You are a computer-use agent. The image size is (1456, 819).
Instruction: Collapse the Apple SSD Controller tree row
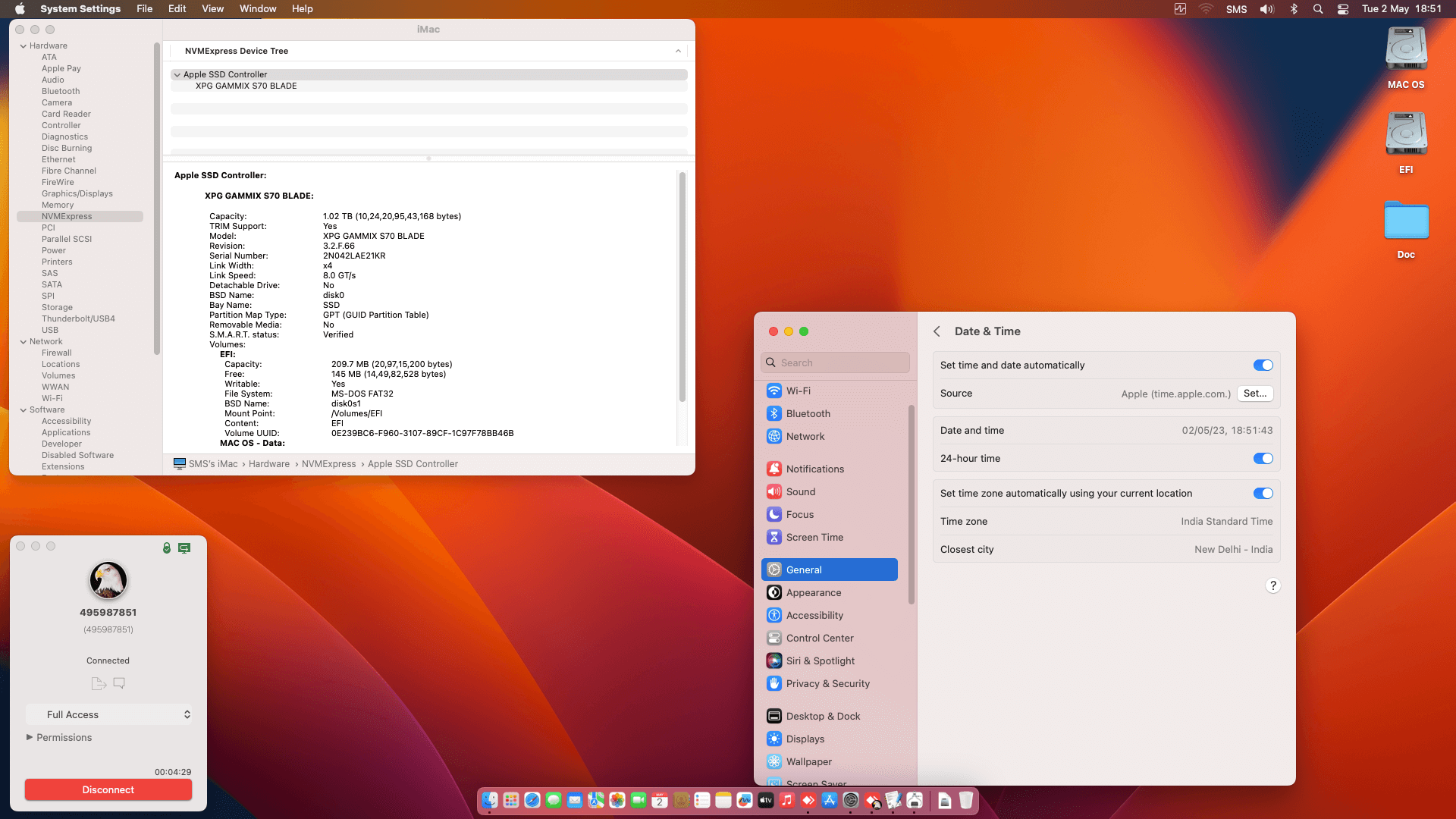177,75
